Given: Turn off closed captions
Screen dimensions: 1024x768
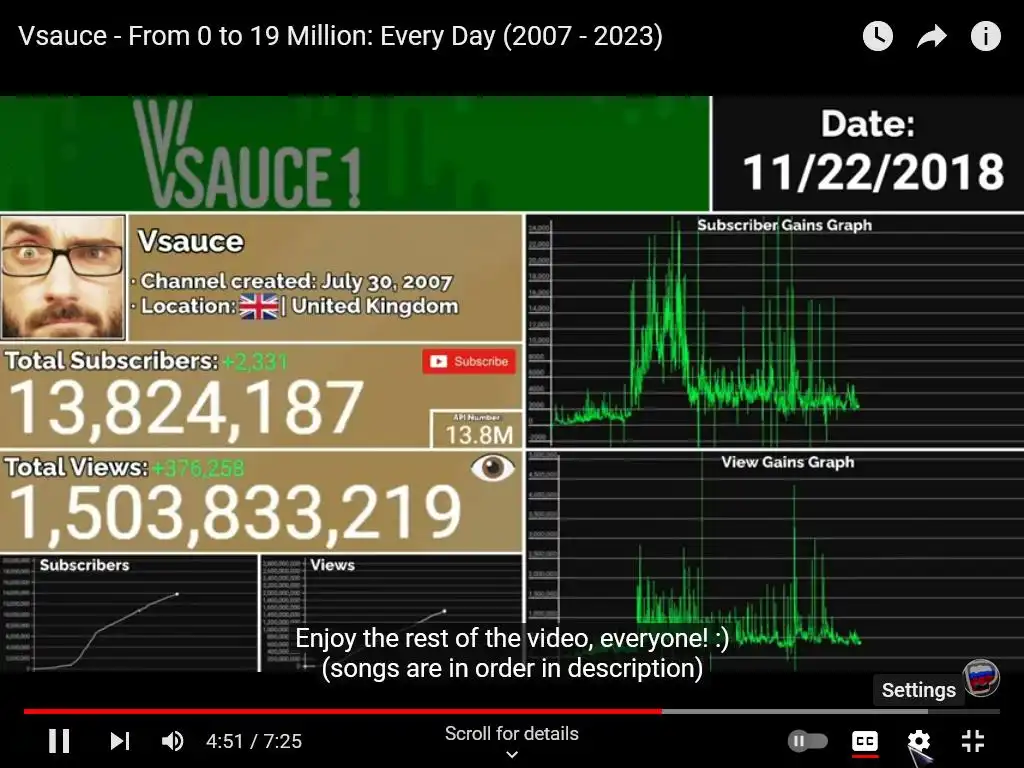Looking at the screenshot, I should coord(865,741).
